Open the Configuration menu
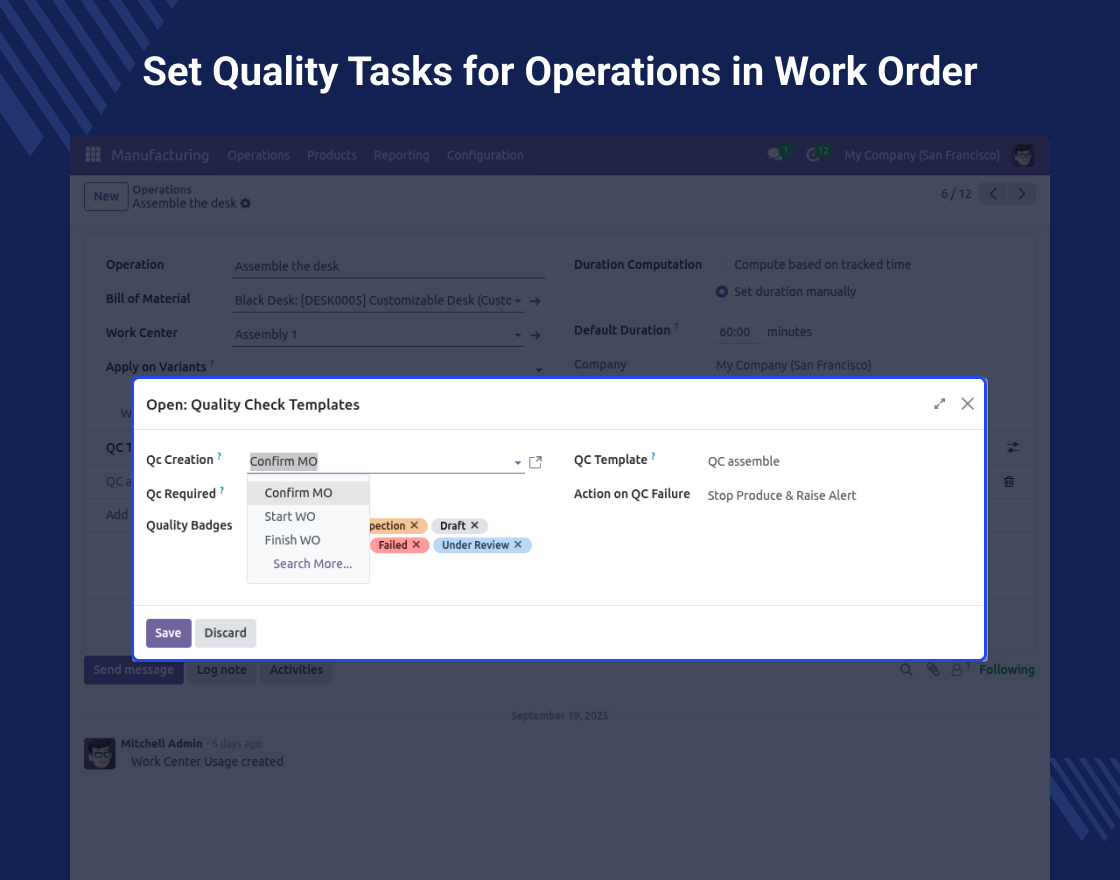The height and width of the screenshot is (880, 1120). pyautogui.click(x=485, y=155)
